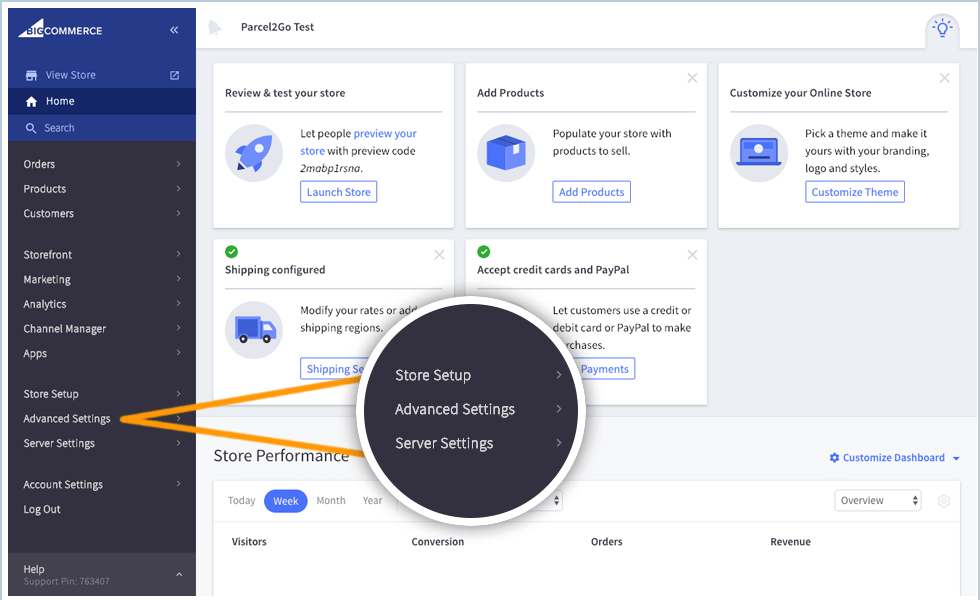Click the laptop theme customization icon

click(x=759, y=154)
